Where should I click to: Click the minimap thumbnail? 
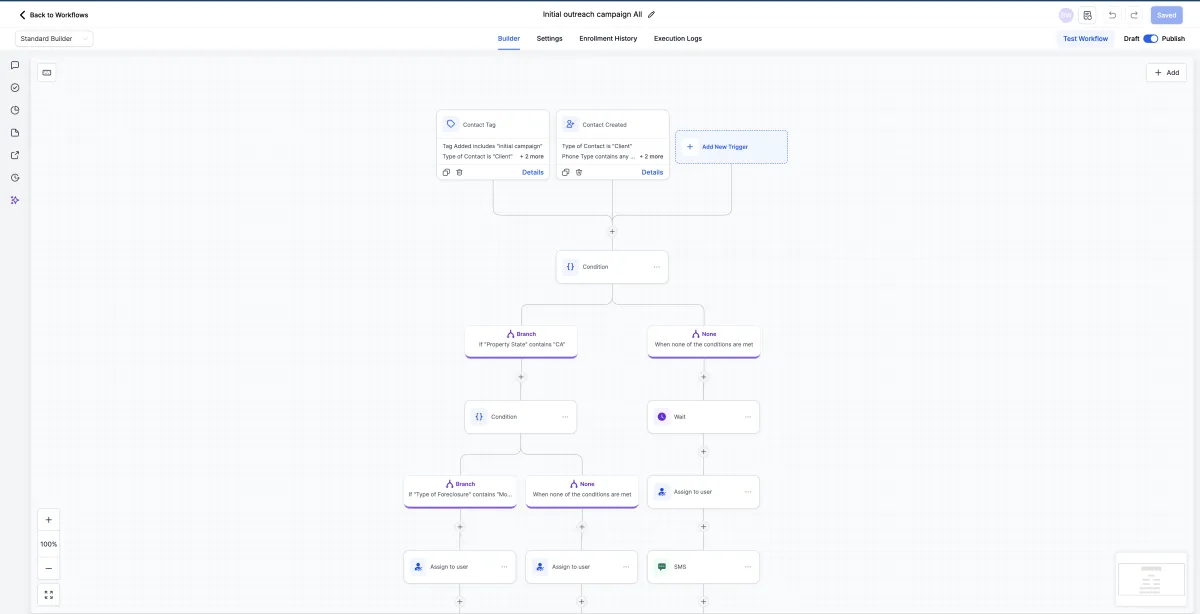pyautogui.click(x=1152, y=579)
